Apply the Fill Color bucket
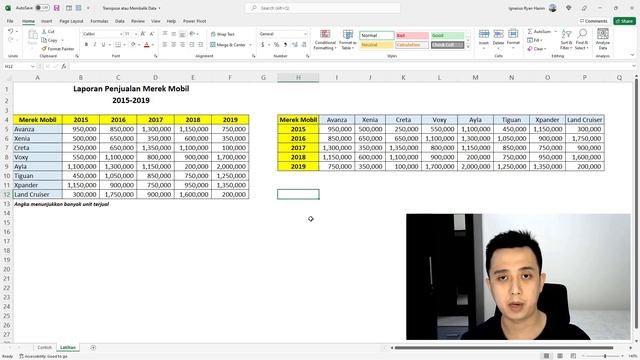Image resolution: width=640 pixels, height=360 pixels. coord(133,44)
